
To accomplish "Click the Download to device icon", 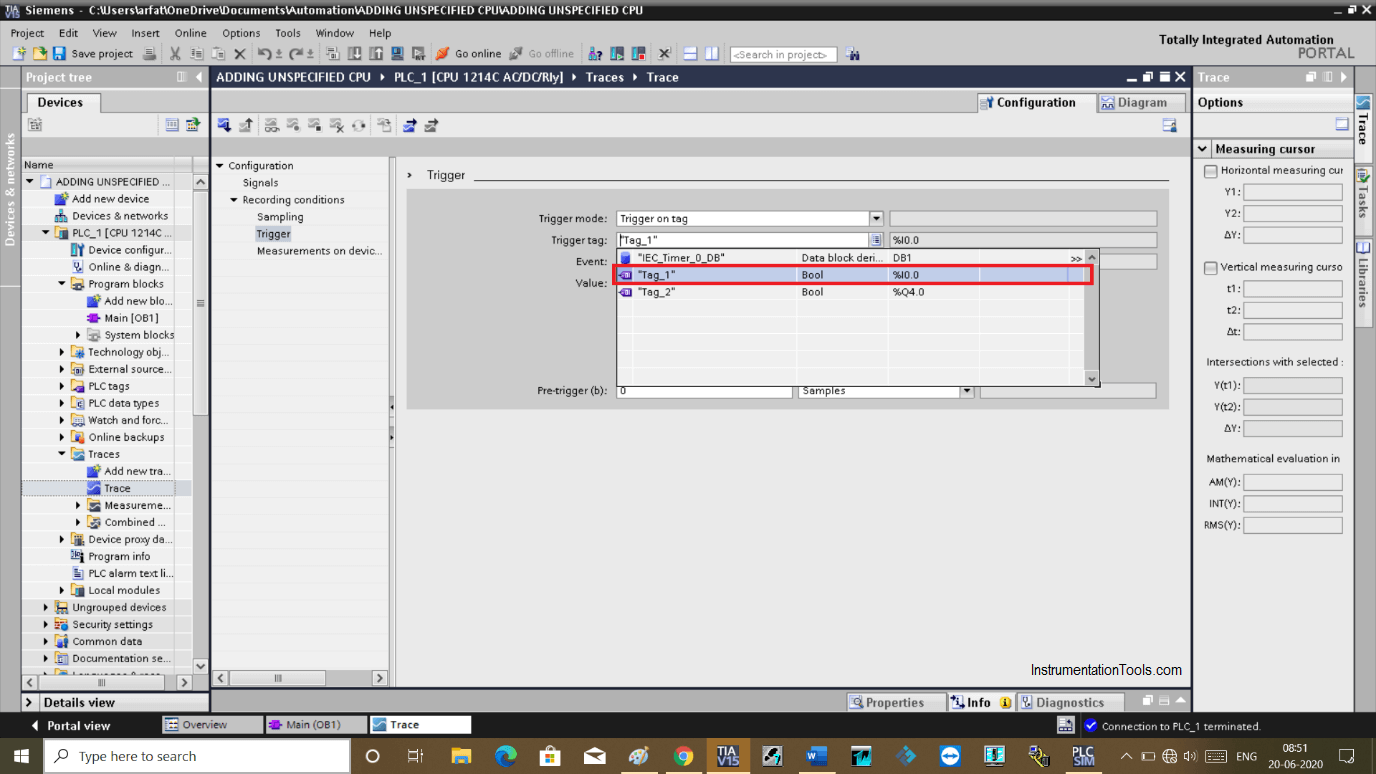I will click(354, 54).
